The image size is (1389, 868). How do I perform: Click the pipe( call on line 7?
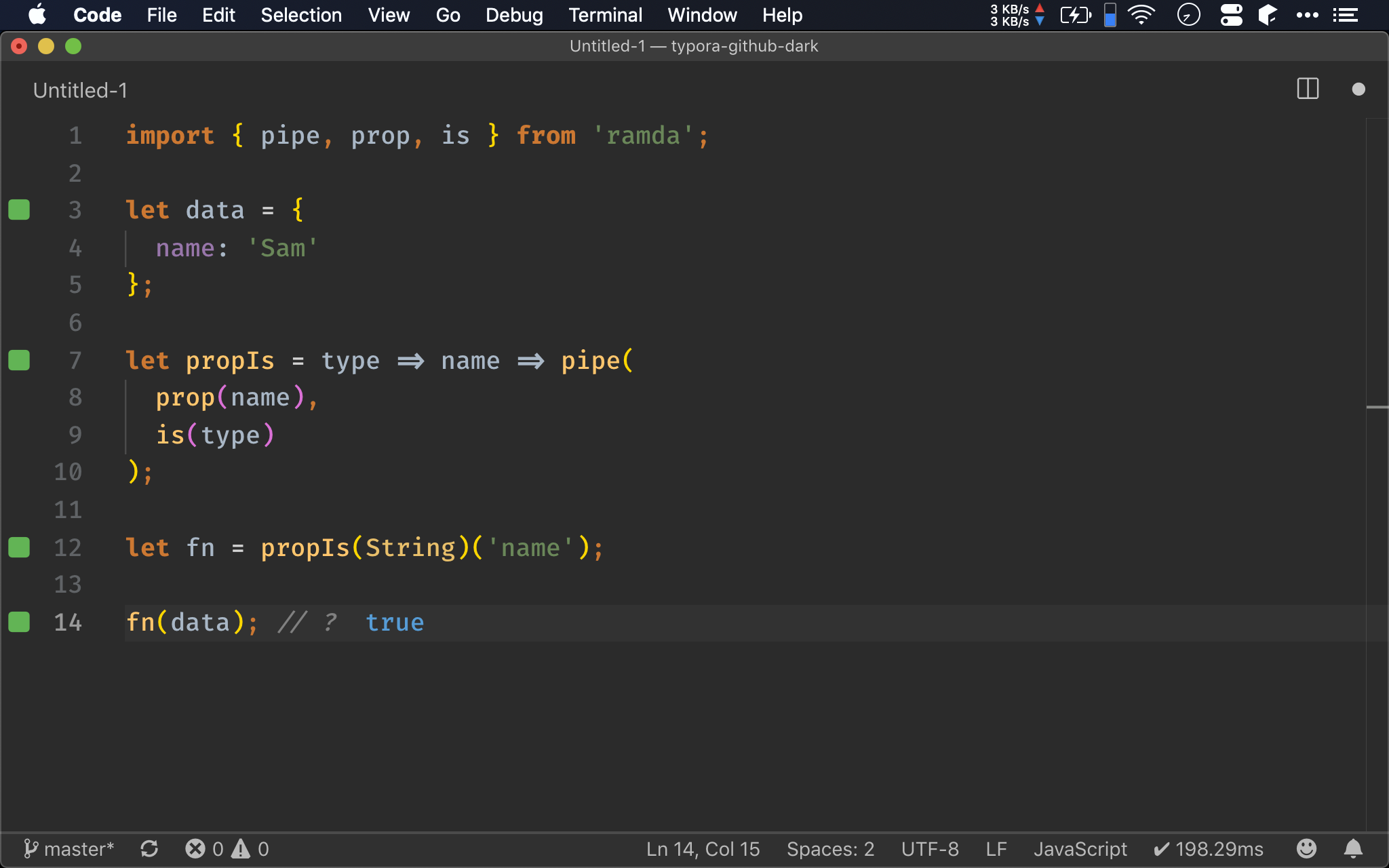tap(598, 361)
